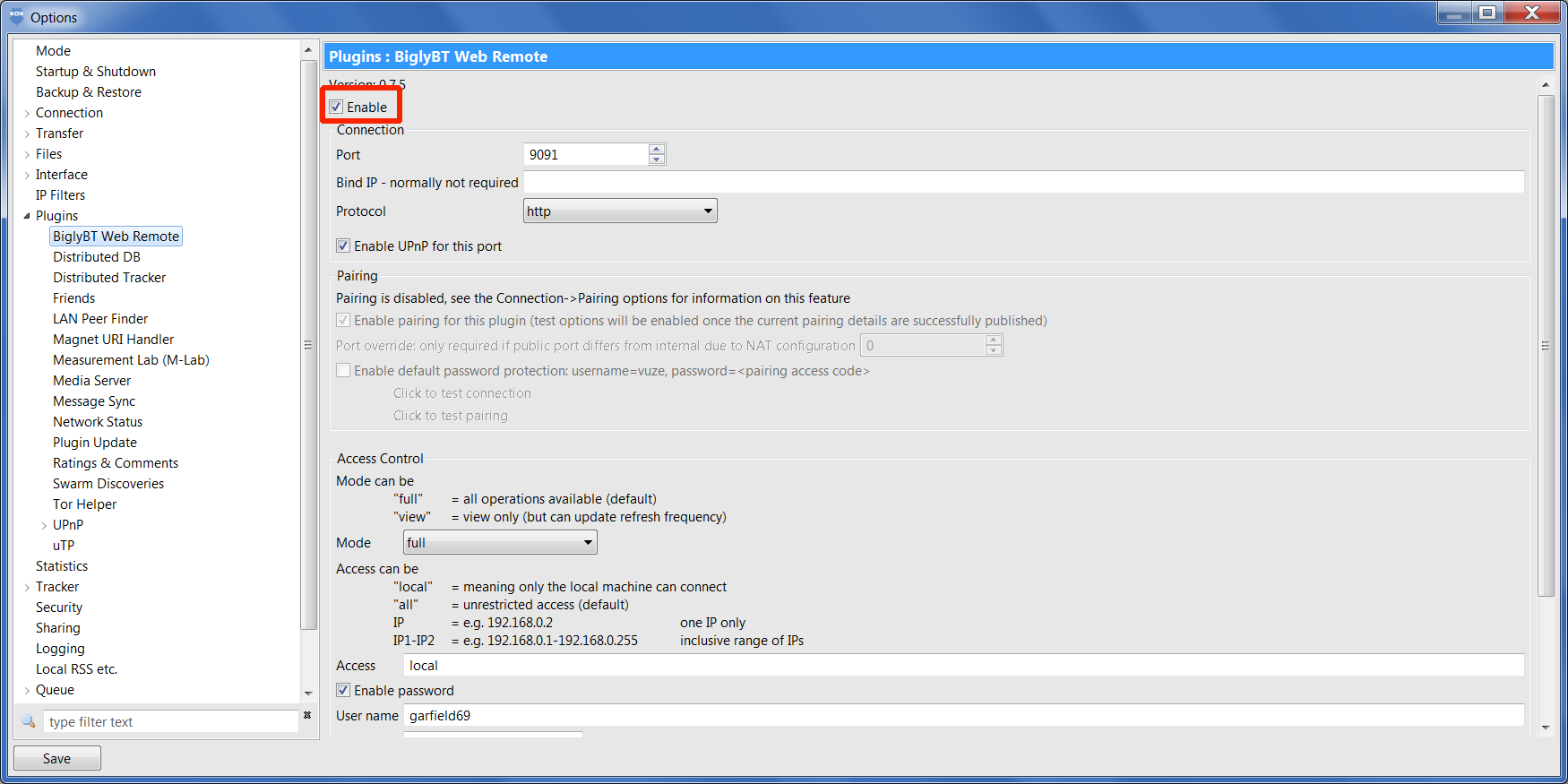The image size is (1568, 784).
Task: Expand the Transfer tree node
Action: [x=27, y=134]
